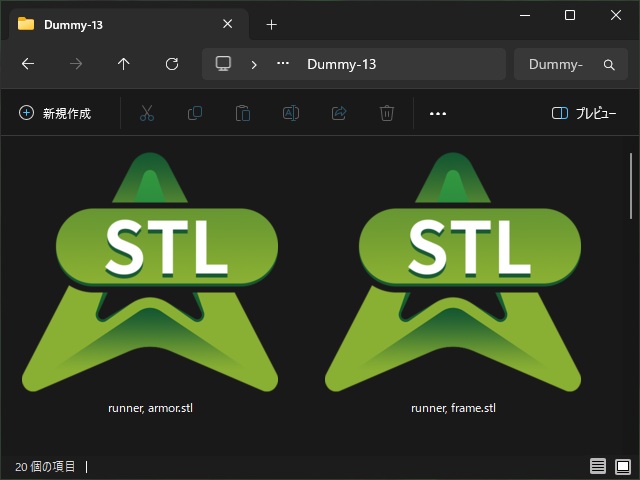This screenshot has height=480, width=640.
Task: Click the 20 個の項目 status text
Action: pyautogui.click(x=45, y=466)
